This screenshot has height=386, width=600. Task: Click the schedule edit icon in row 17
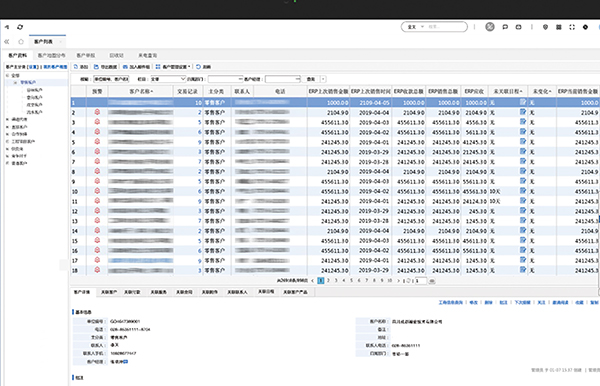tap(523, 260)
